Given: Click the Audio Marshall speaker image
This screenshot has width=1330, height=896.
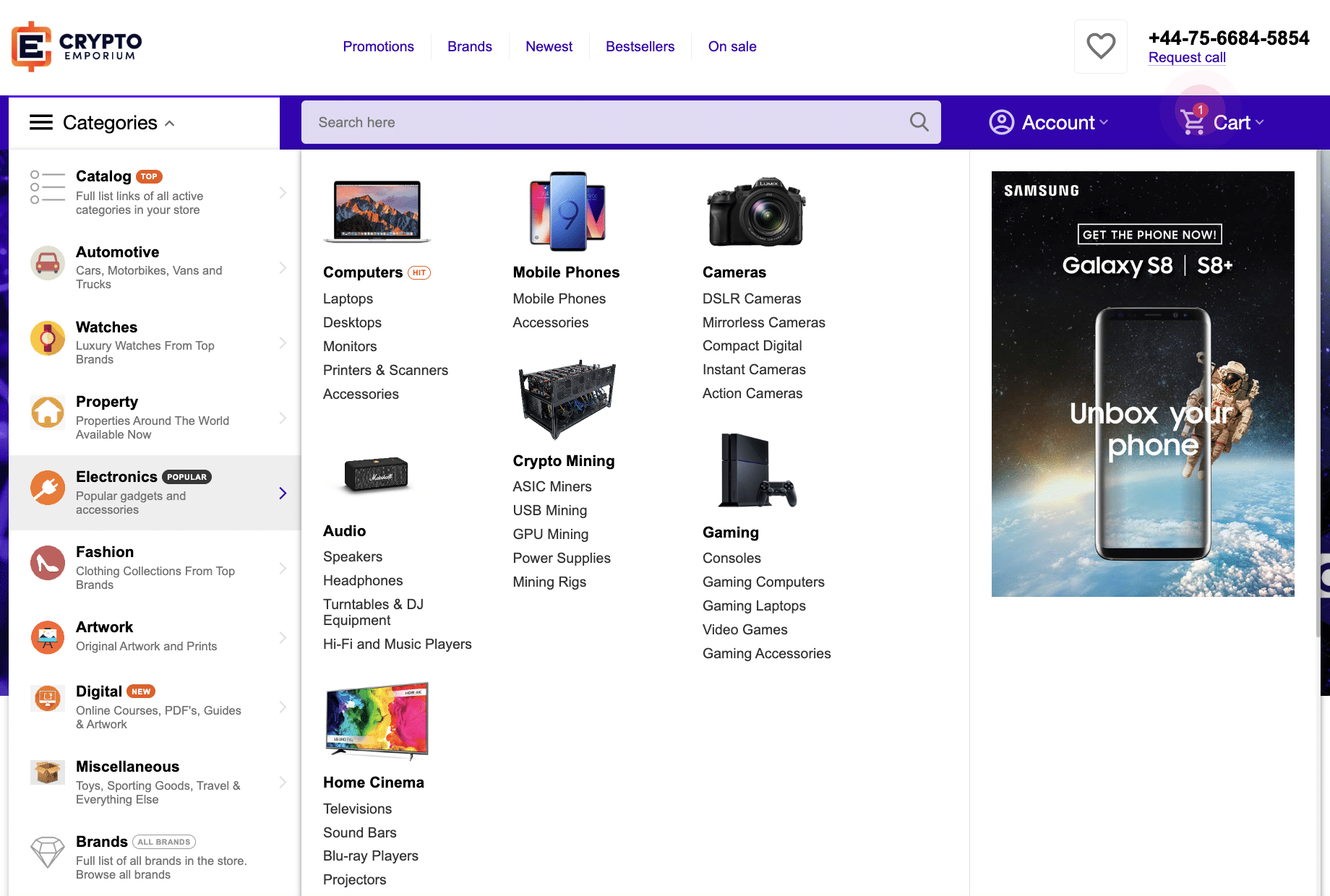Looking at the screenshot, I should pos(377,475).
